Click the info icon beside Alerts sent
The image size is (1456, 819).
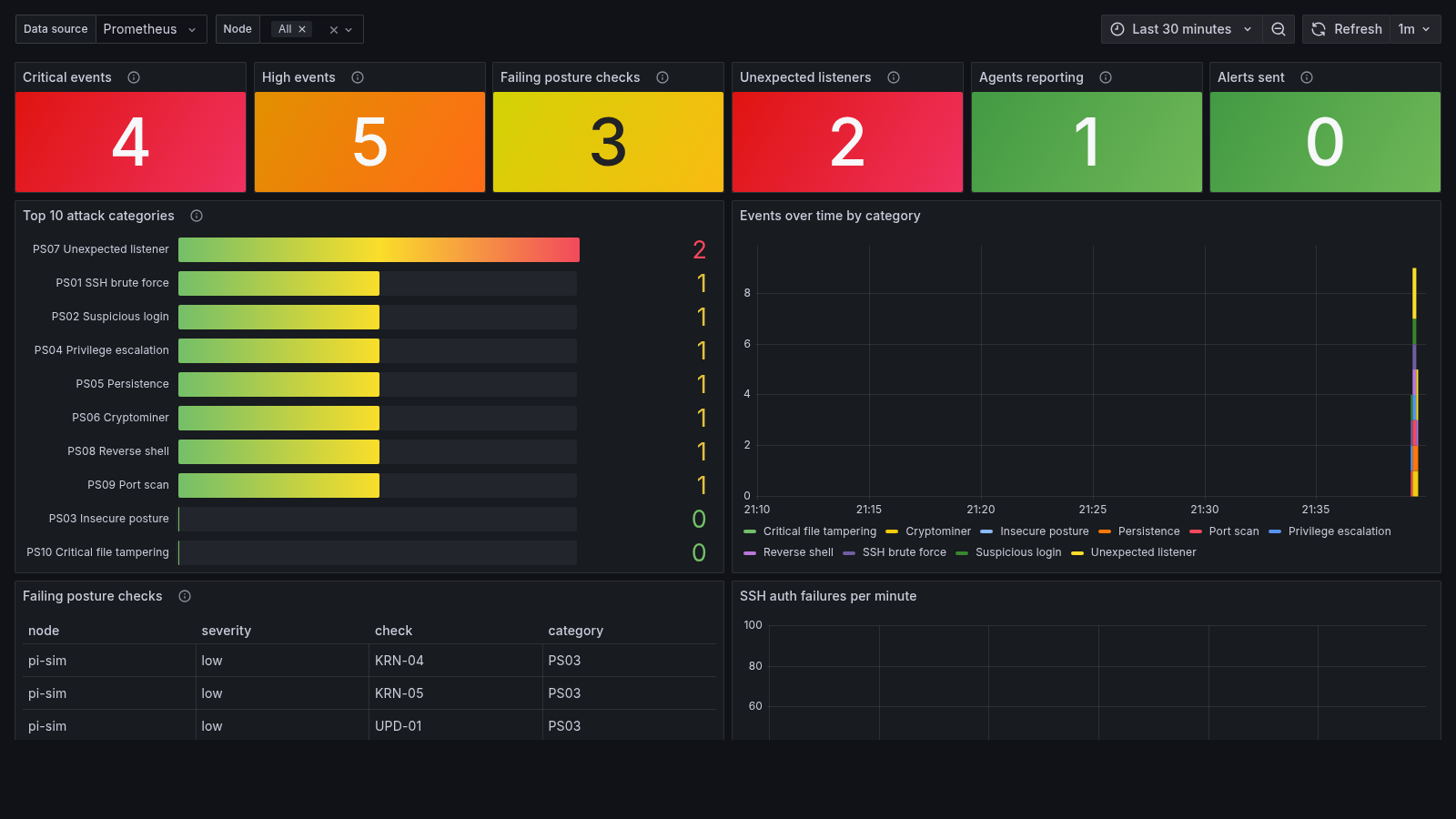click(1307, 77)
